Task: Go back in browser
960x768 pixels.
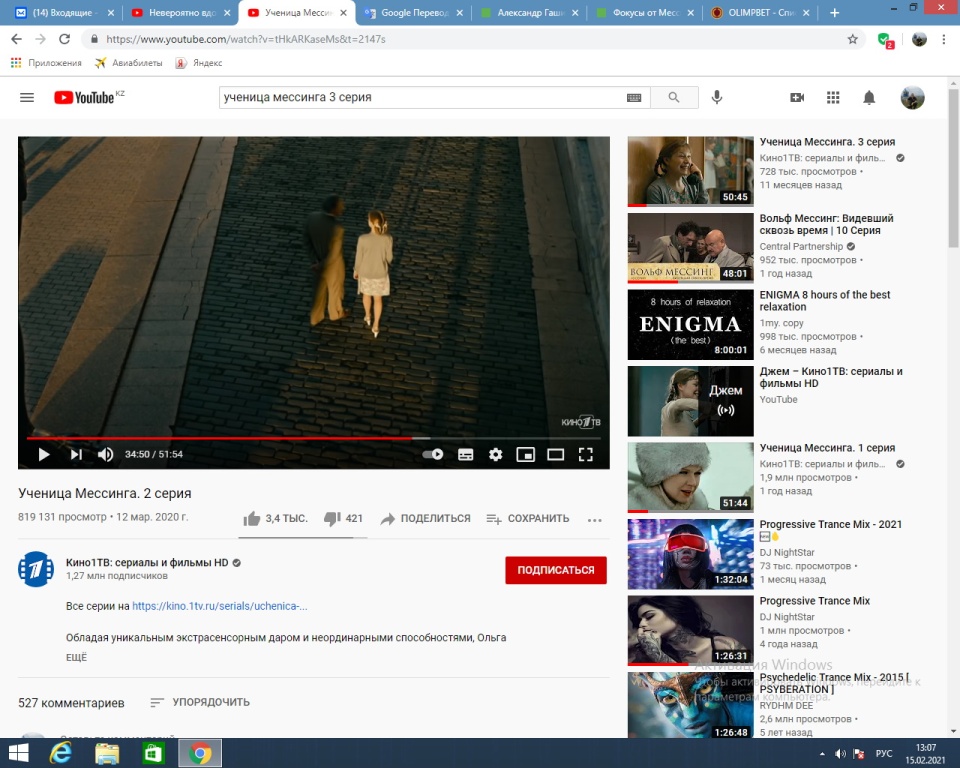Action: coord(17,39)
